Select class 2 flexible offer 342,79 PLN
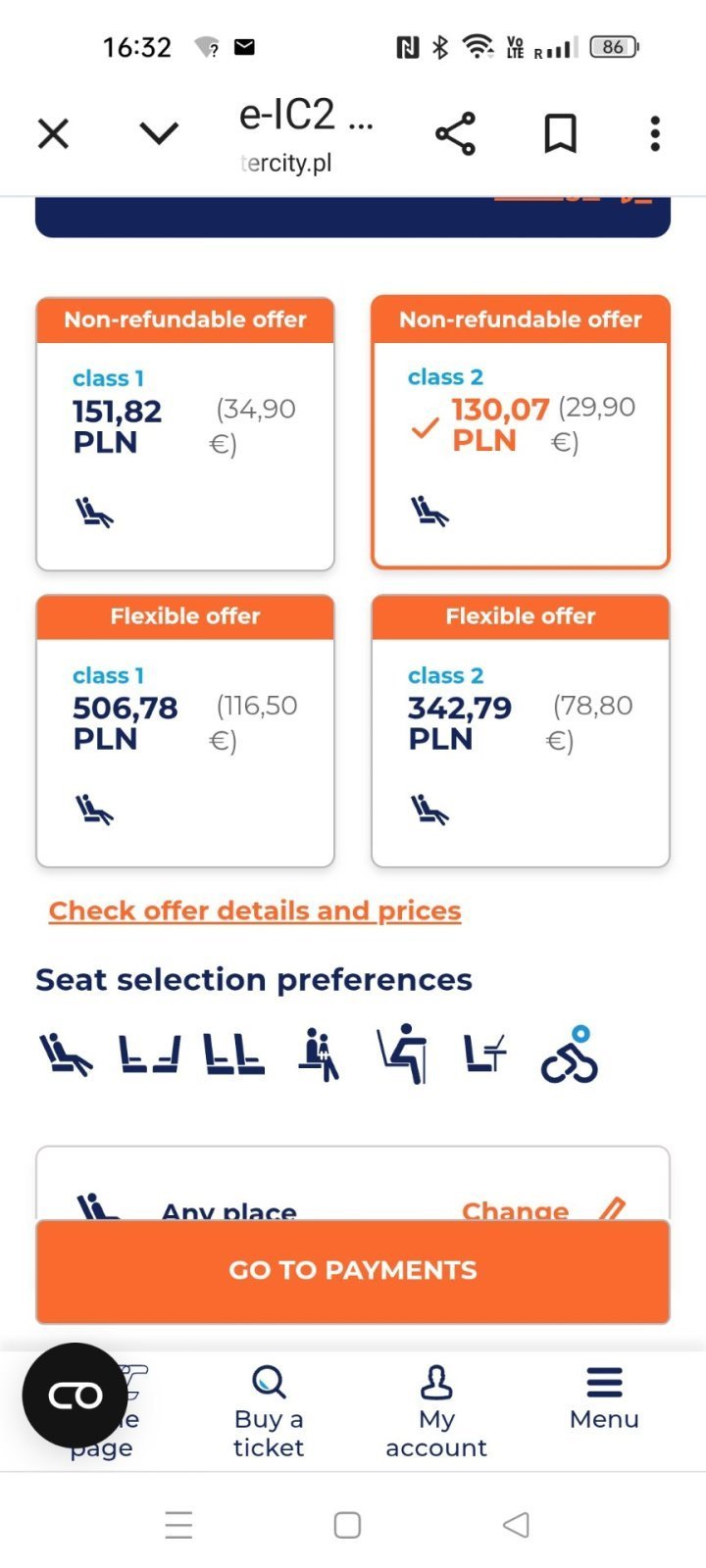Viewport: 706px width, 1568px height. pyautogui.click(x=521, y=731)
